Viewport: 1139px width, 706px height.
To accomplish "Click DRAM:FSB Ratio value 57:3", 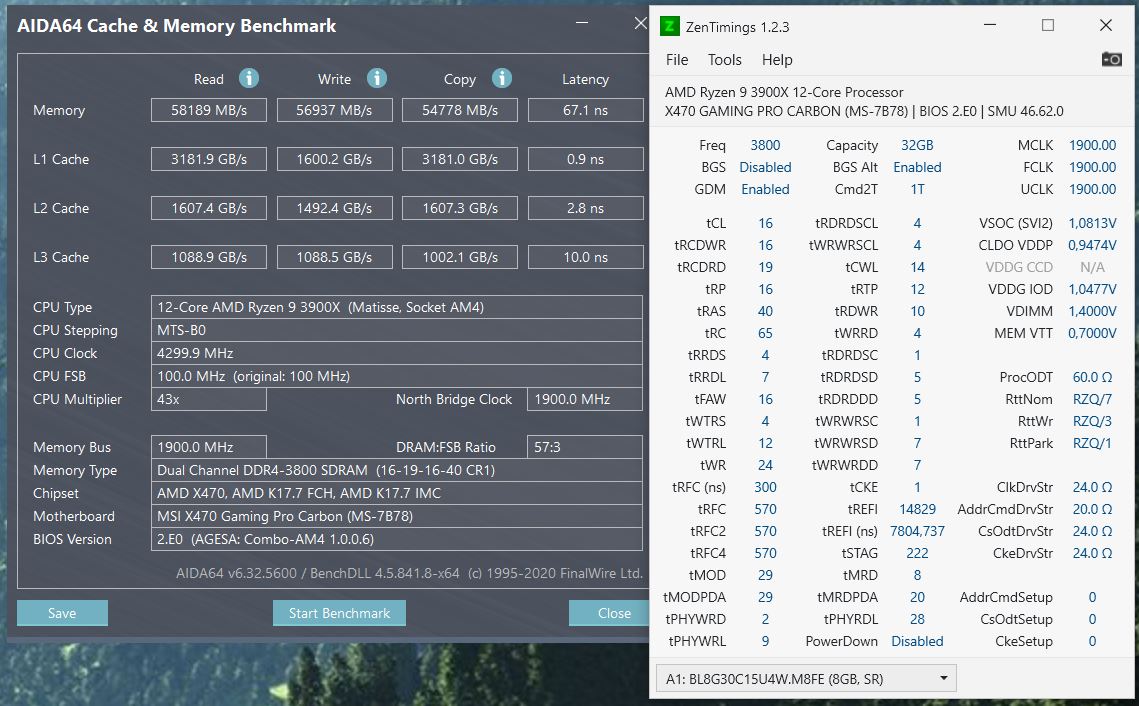I will pyautogui.click(x=585, y=447).
